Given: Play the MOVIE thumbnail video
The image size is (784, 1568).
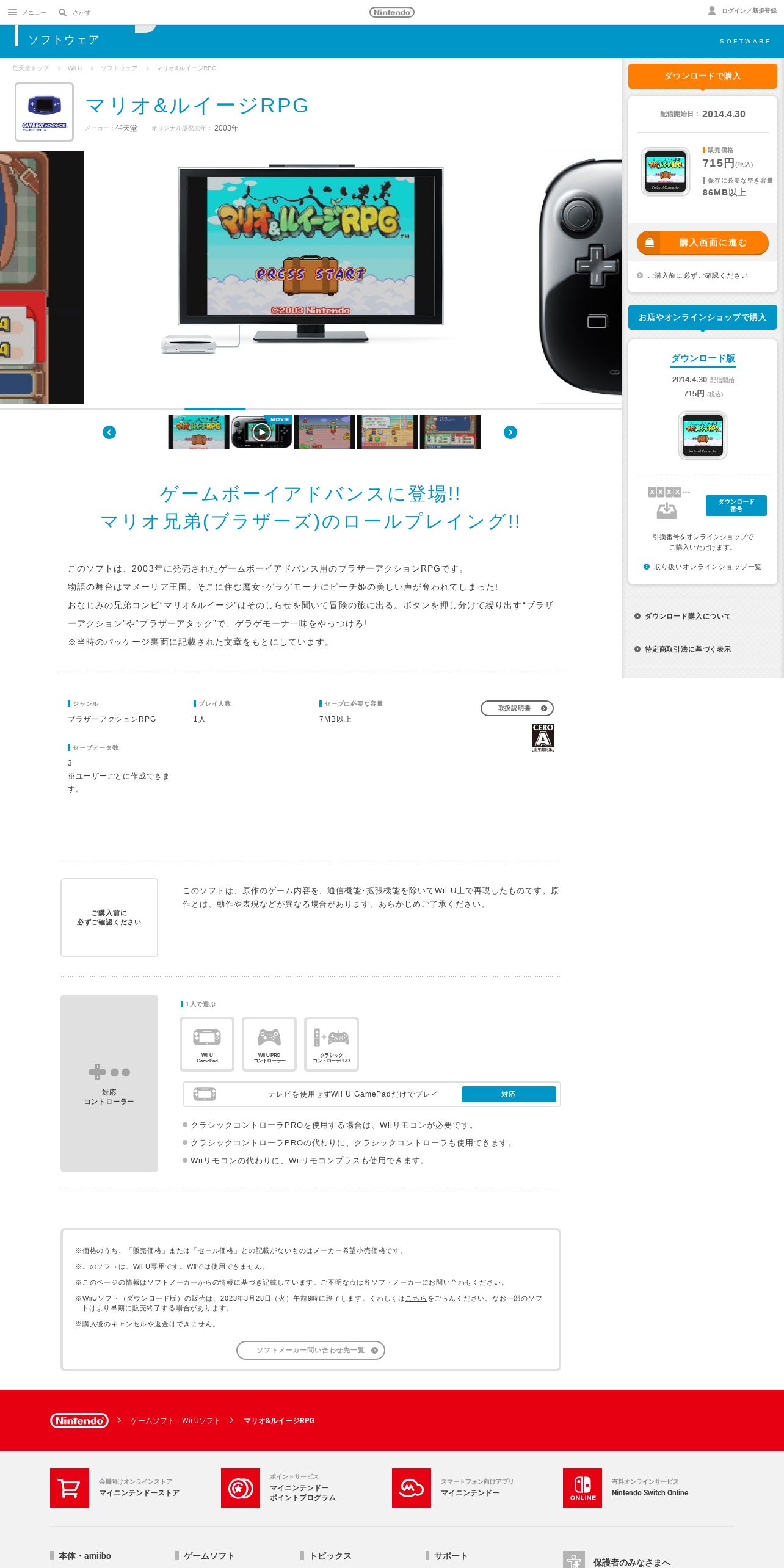Looking at the screenshot, I should click(262, 432).
